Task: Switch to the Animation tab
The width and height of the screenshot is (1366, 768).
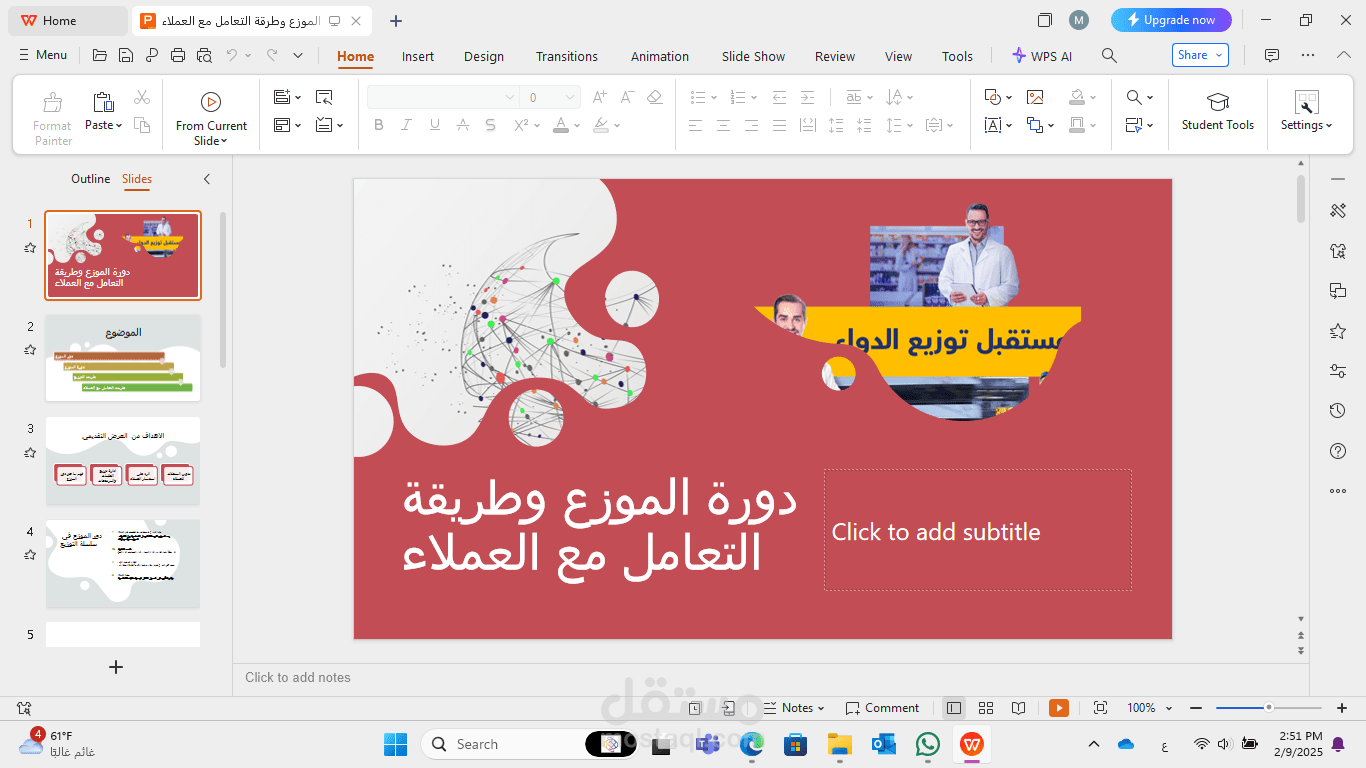Action: [660, 56]
